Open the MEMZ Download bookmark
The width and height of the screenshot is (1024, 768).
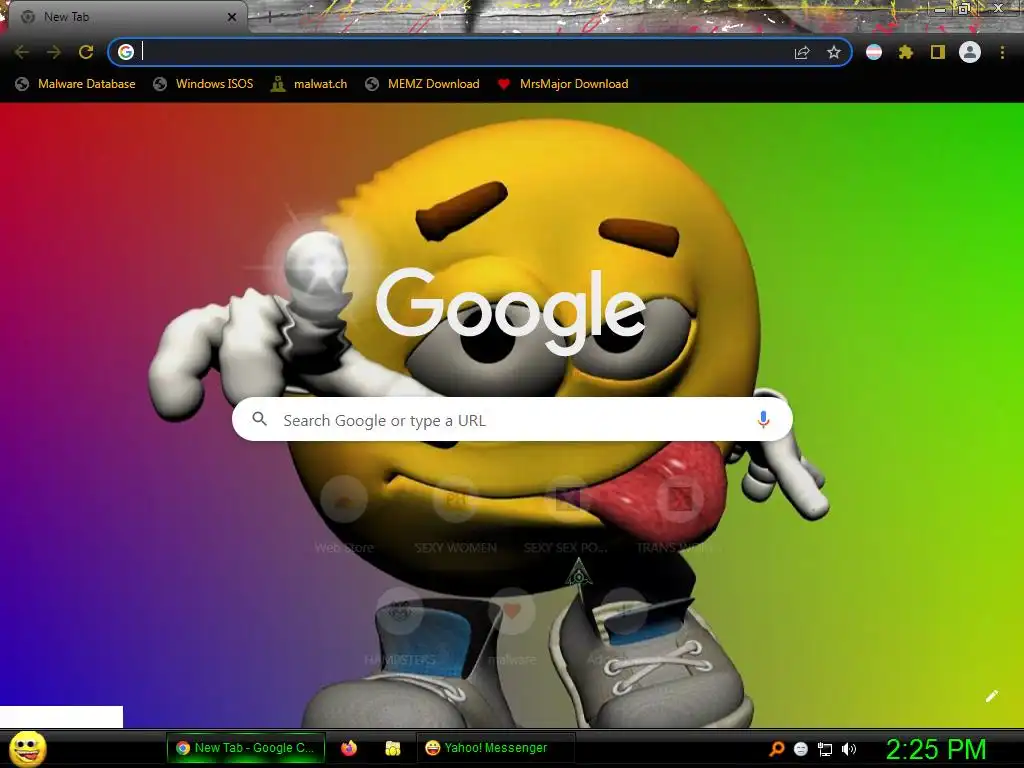coord(423,84)
